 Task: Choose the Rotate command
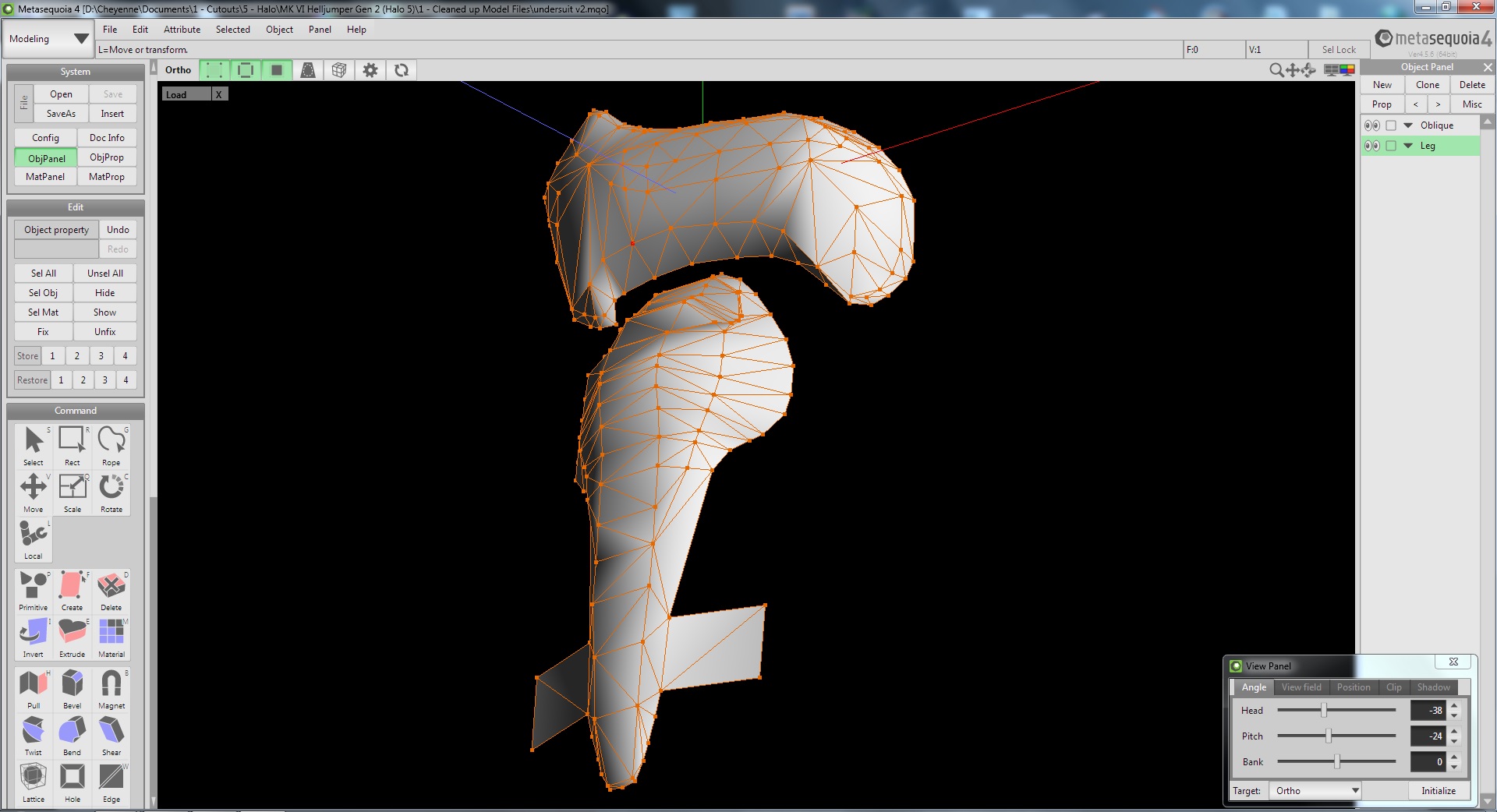(111, 492)
